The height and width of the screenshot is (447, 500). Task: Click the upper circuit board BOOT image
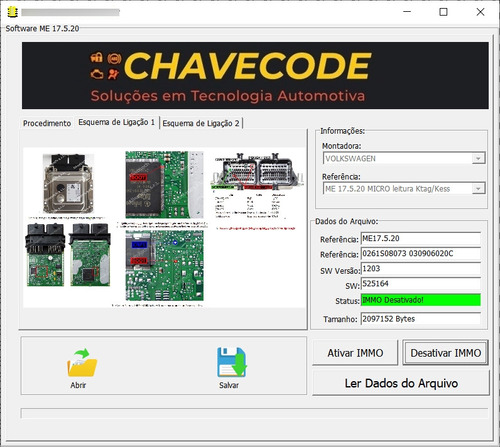[x=164, y=185]
